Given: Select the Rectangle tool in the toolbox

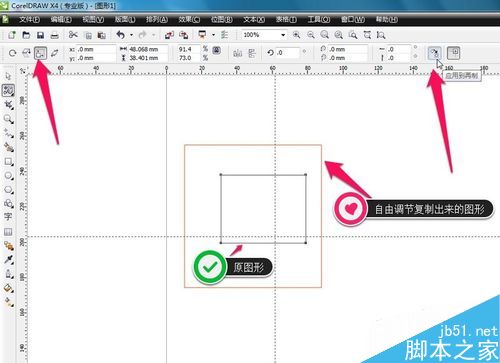Looking at the screenshot, I should (8, 162).
